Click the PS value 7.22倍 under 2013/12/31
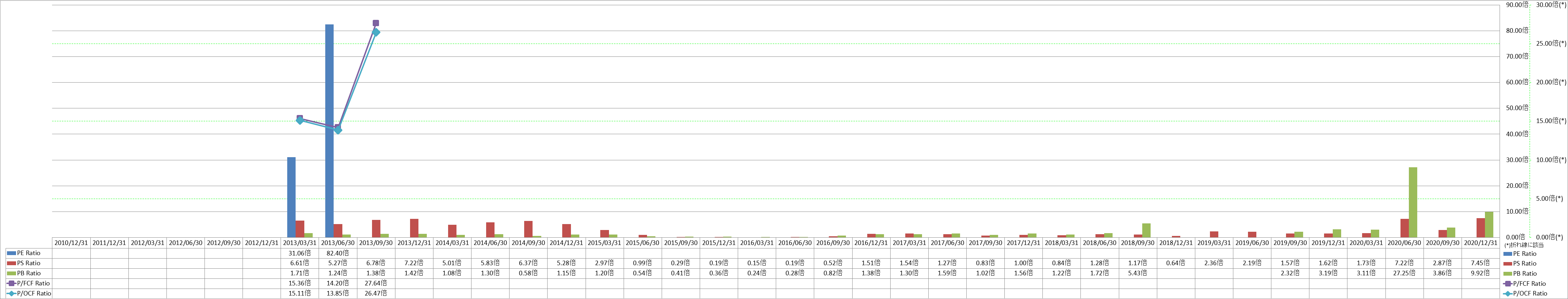Screen dimensions: 1568x299 click(x=414, y=263)
